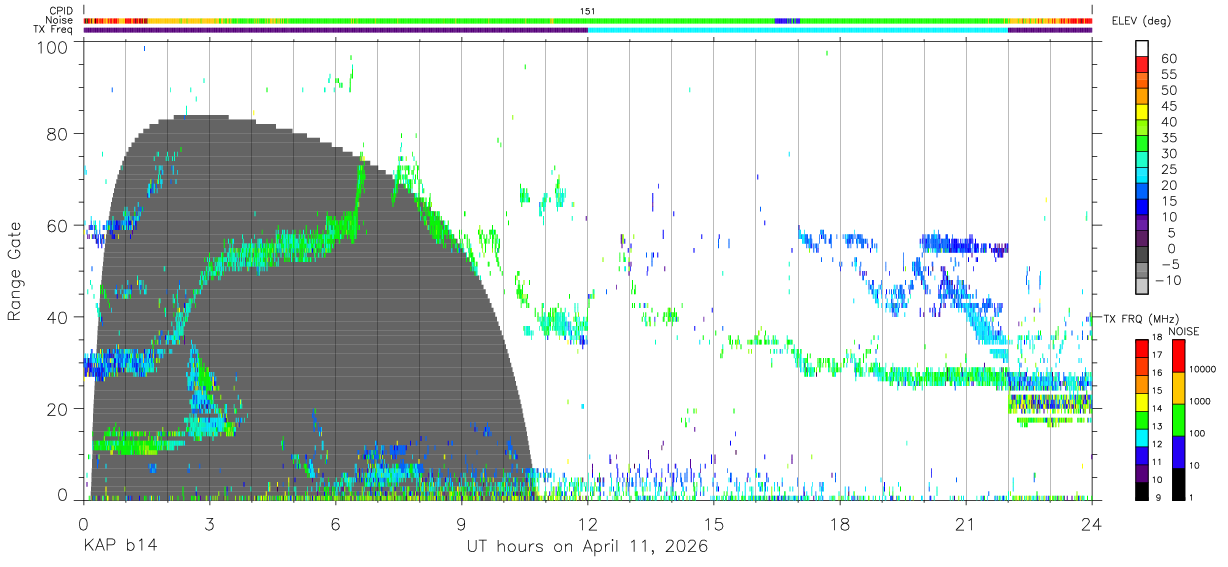Select the white top segment of ELEV colorbar
The width and height of the screenshot is (1228, 567).
pos(1142,48)
